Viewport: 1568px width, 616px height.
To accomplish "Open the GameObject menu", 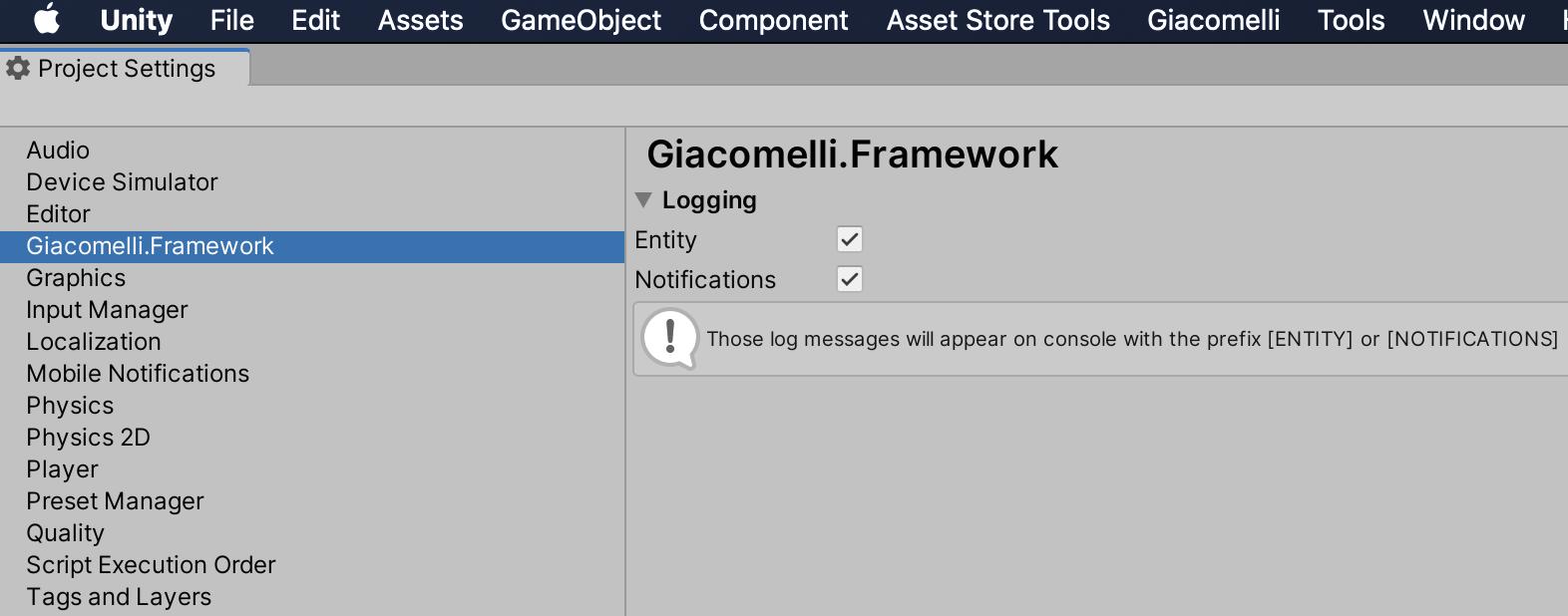I will pyautogui.click(x=581, y=20).
